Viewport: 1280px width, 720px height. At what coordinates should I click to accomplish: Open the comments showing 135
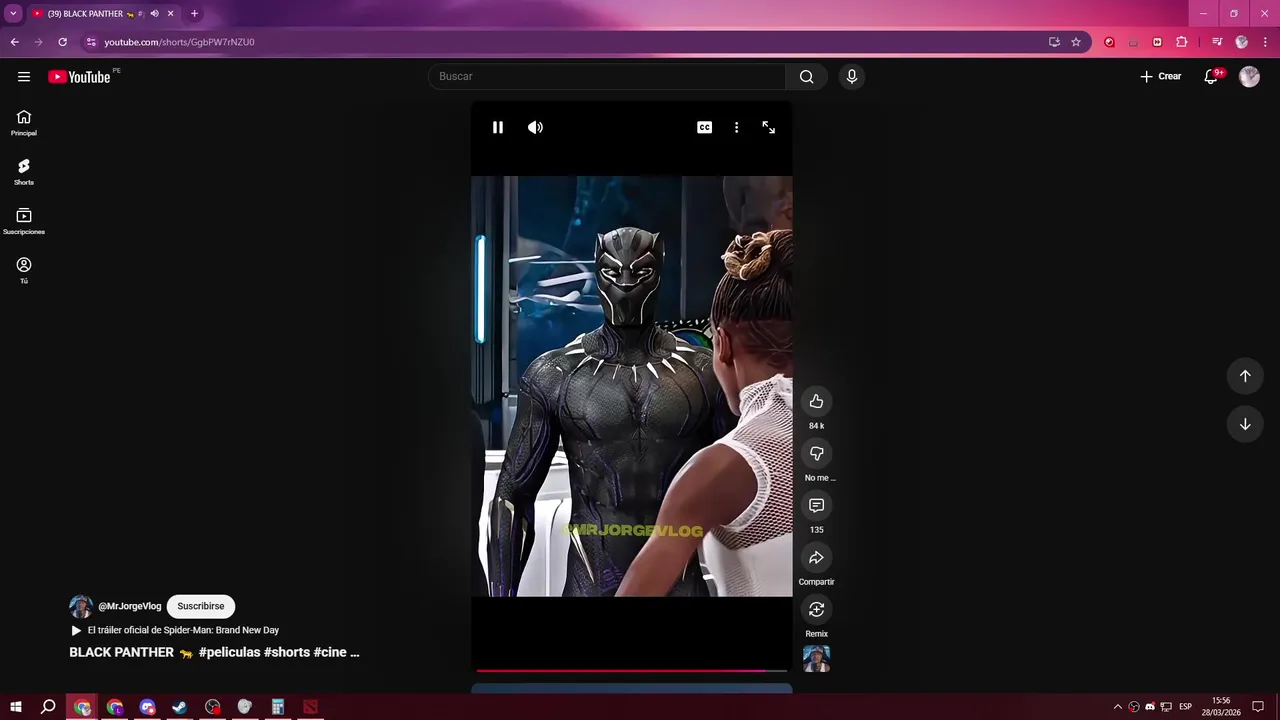point(816,505)
